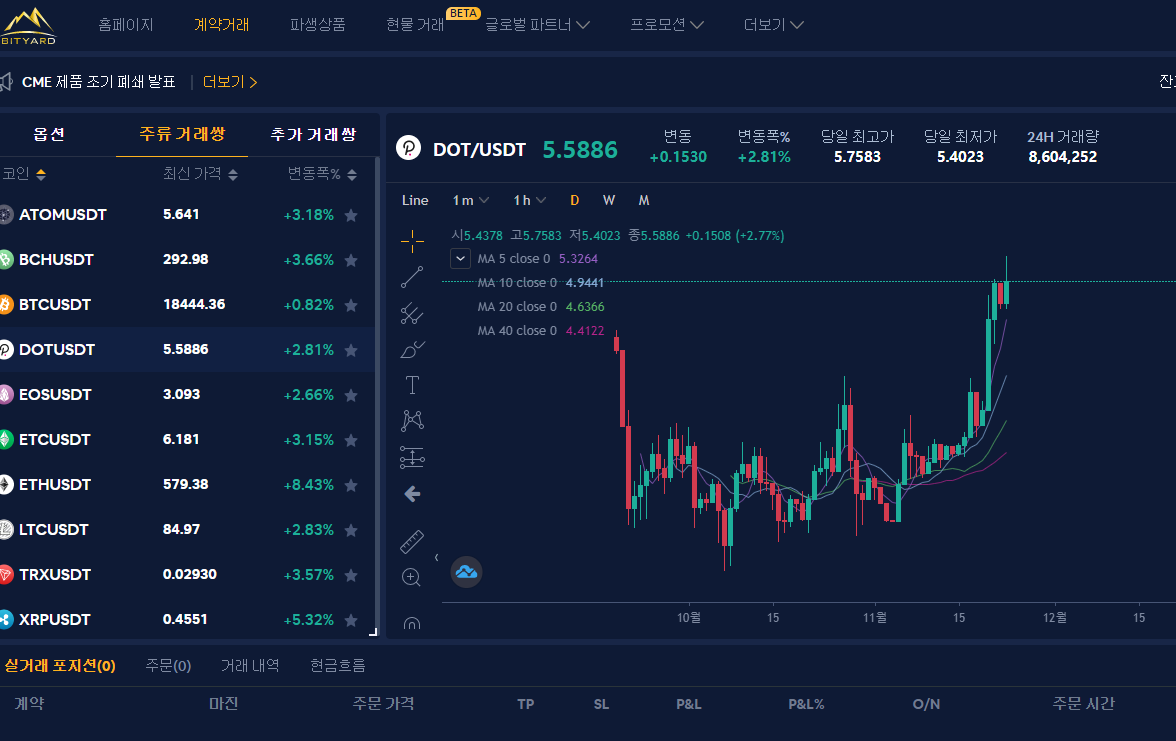Toggle favorite star for DOTUSDT

coord(351,350)
